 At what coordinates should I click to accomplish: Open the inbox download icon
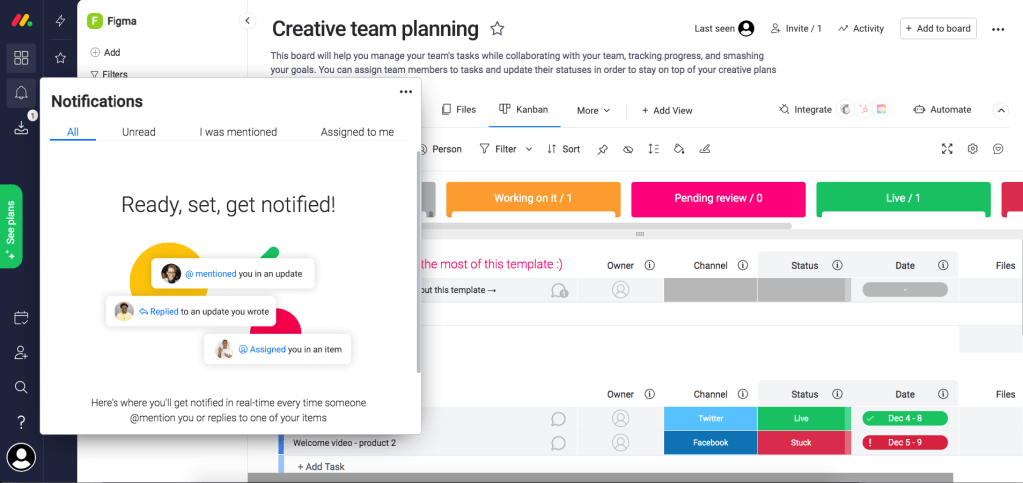click(21, 128)
